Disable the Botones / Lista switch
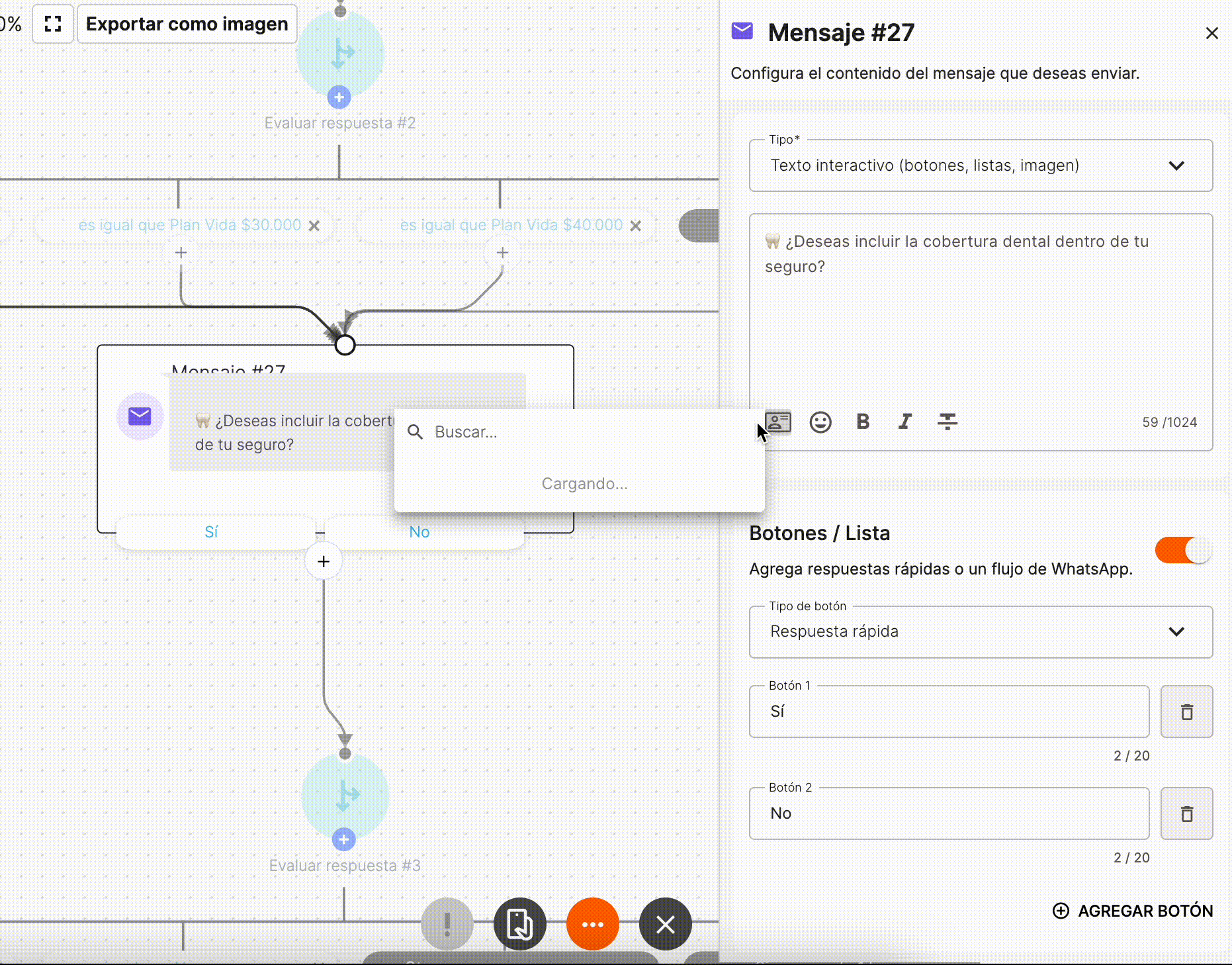Screen dimensions: 1232x965 point(1183,550)
